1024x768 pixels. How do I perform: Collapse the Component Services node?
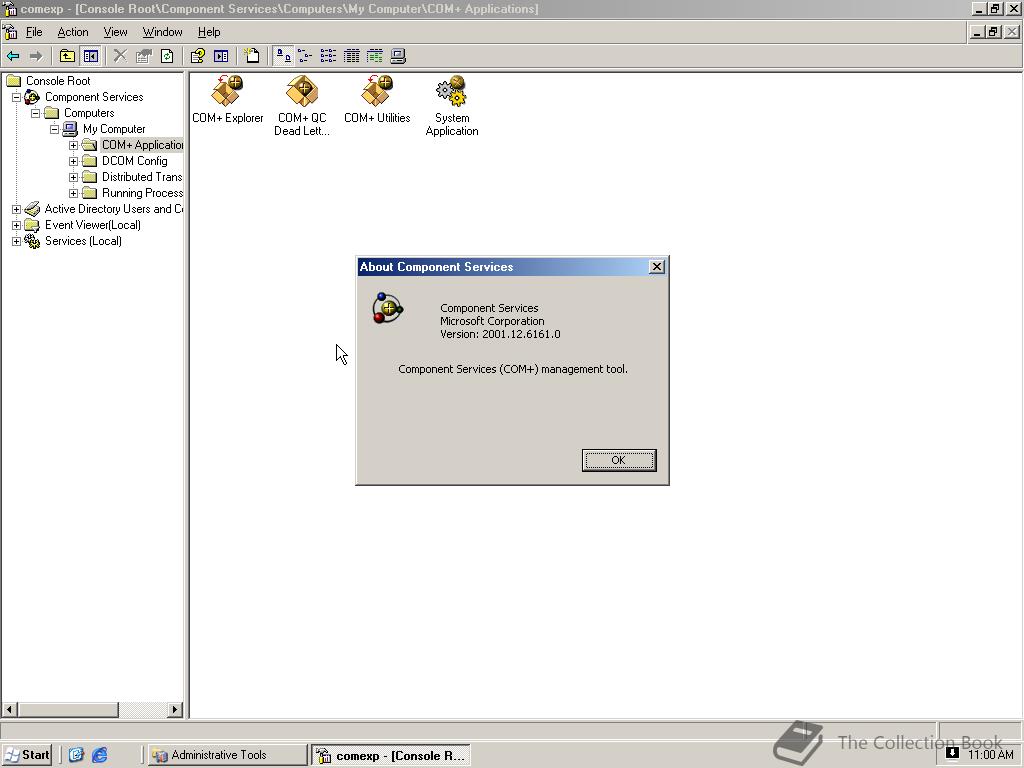click(16, 97)
